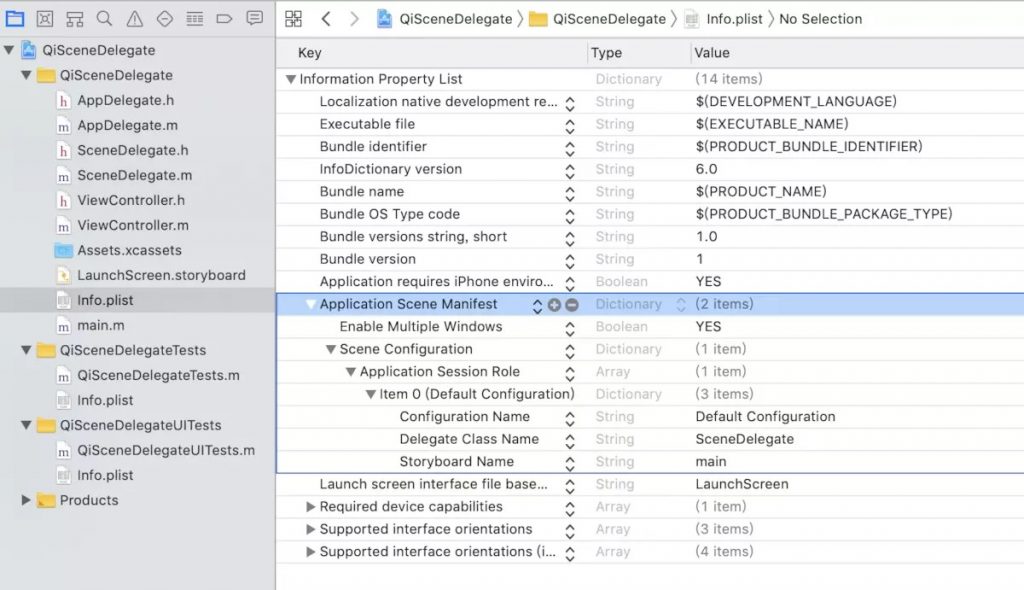
Task: Open the Breakpoint navigator icon
Action: (x=224, y=18)
